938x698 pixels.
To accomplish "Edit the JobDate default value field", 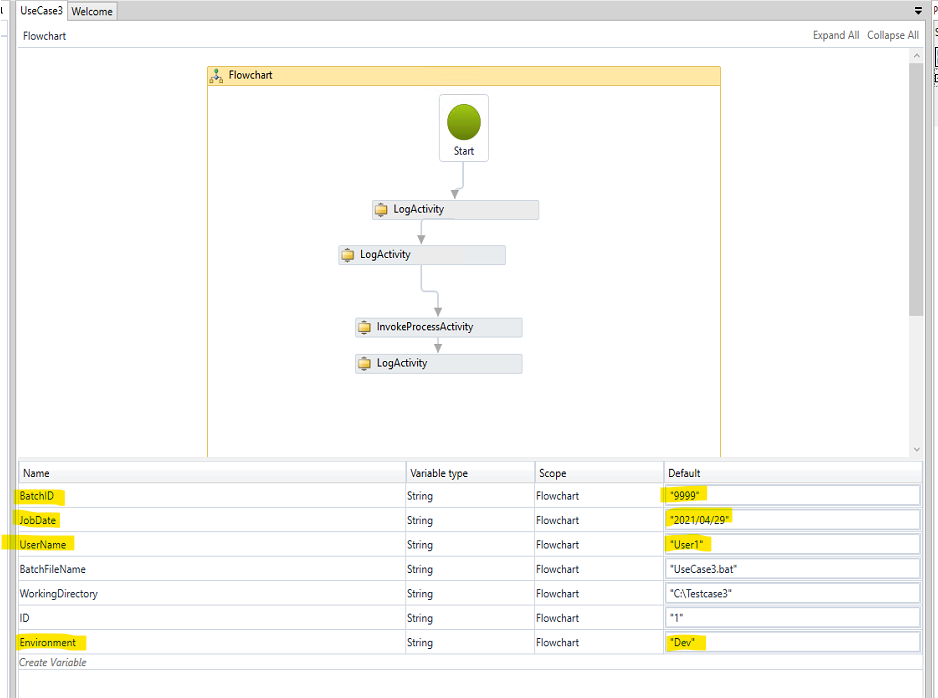I will (792, 520).
